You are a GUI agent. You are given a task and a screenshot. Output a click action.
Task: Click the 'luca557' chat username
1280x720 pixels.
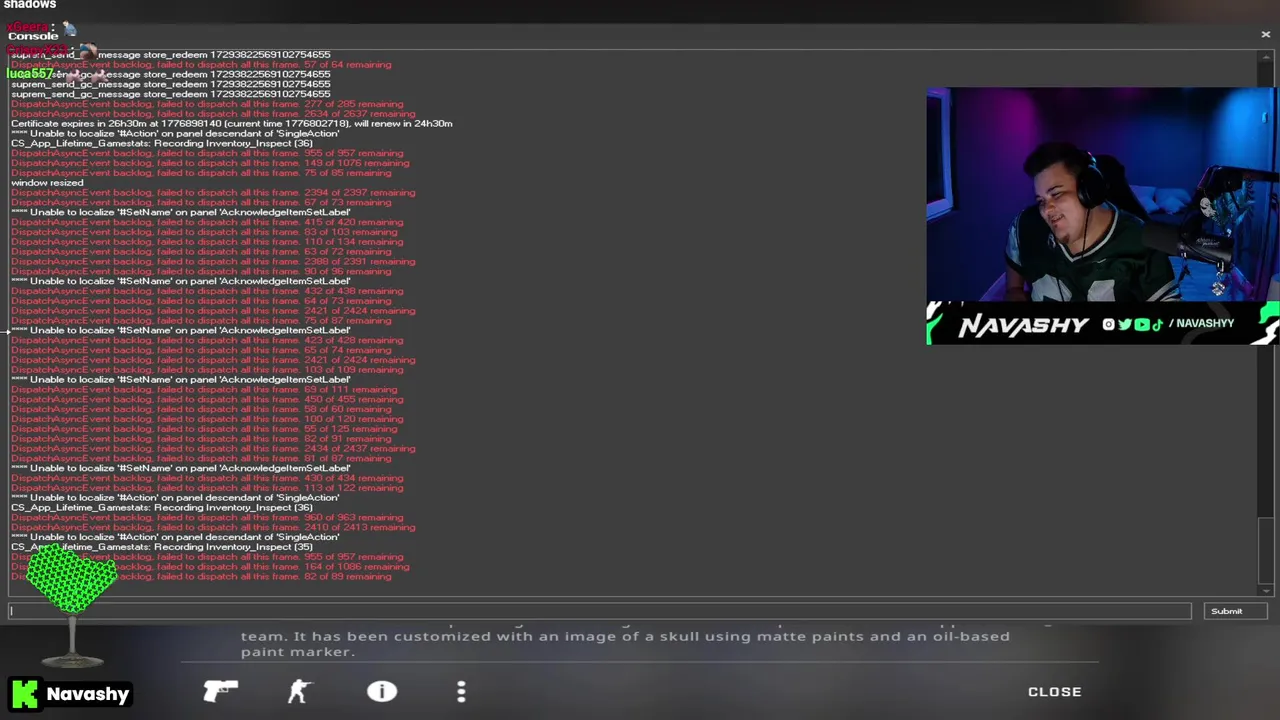[29, 73]
